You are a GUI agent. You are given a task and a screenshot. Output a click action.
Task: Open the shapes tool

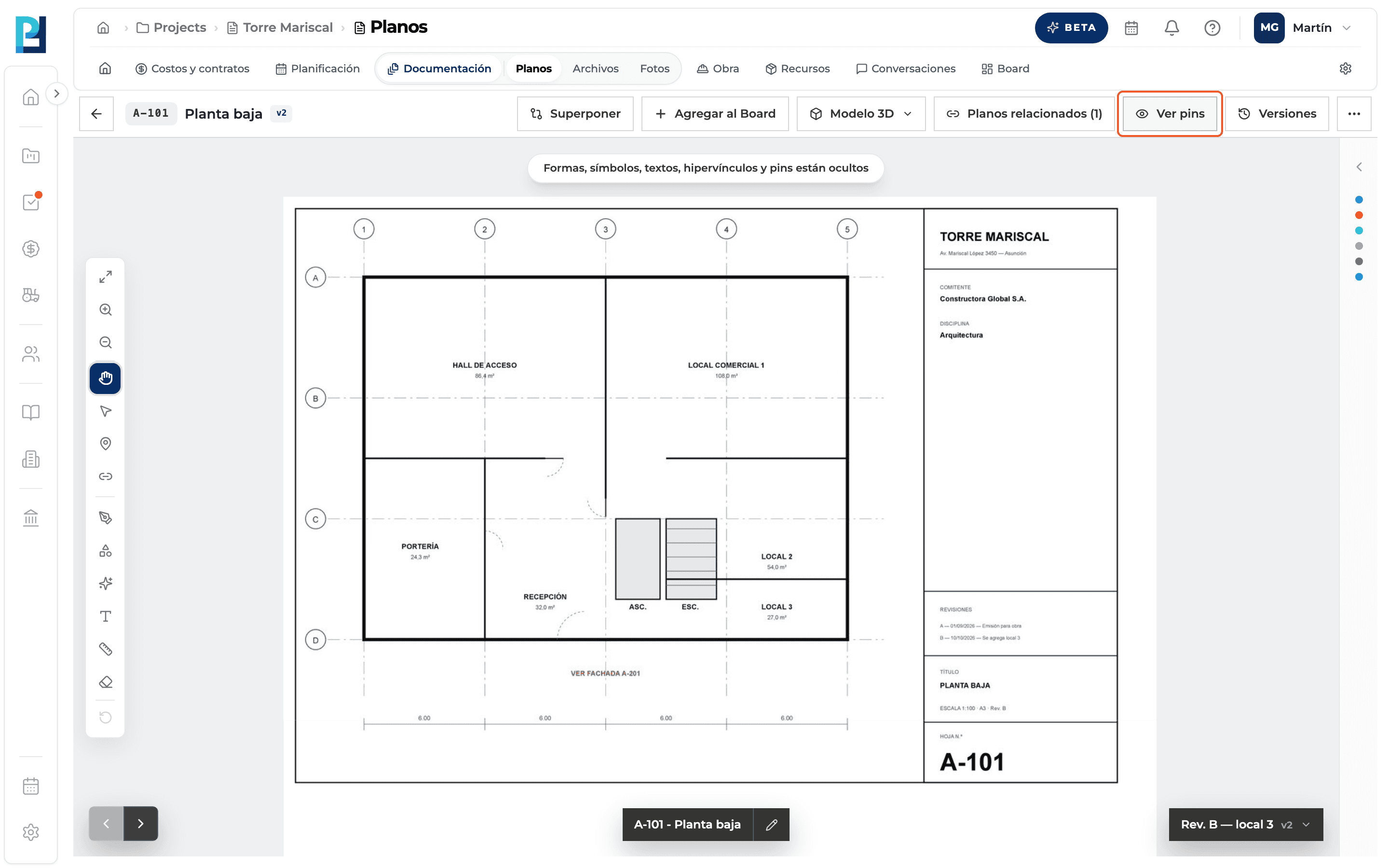[105, 551]
